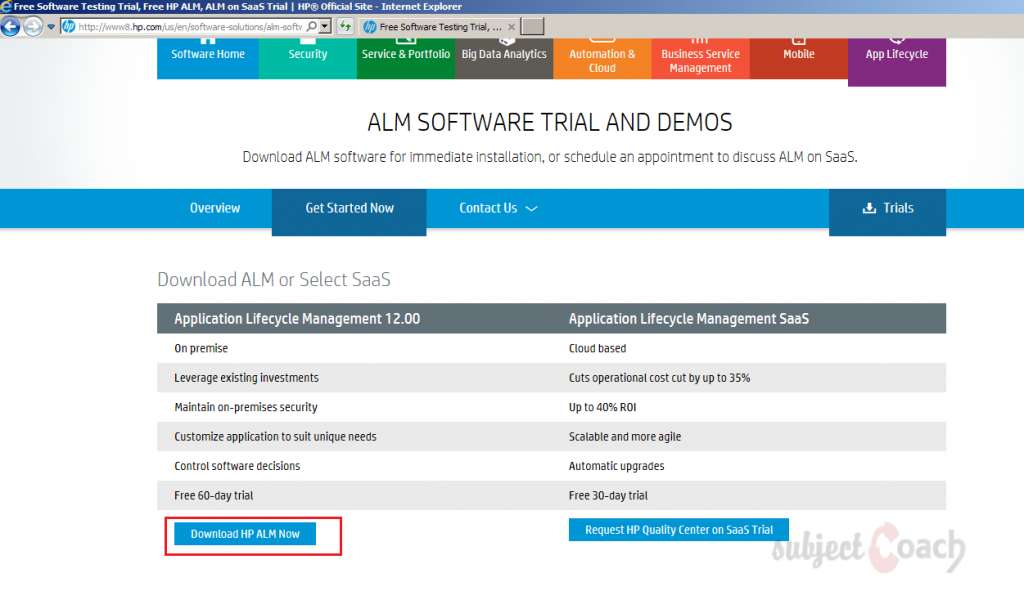Open Automation & Cloud navigation tile
The height and width of the screenshot is (591, 1024).
click(x=602, y=58)
